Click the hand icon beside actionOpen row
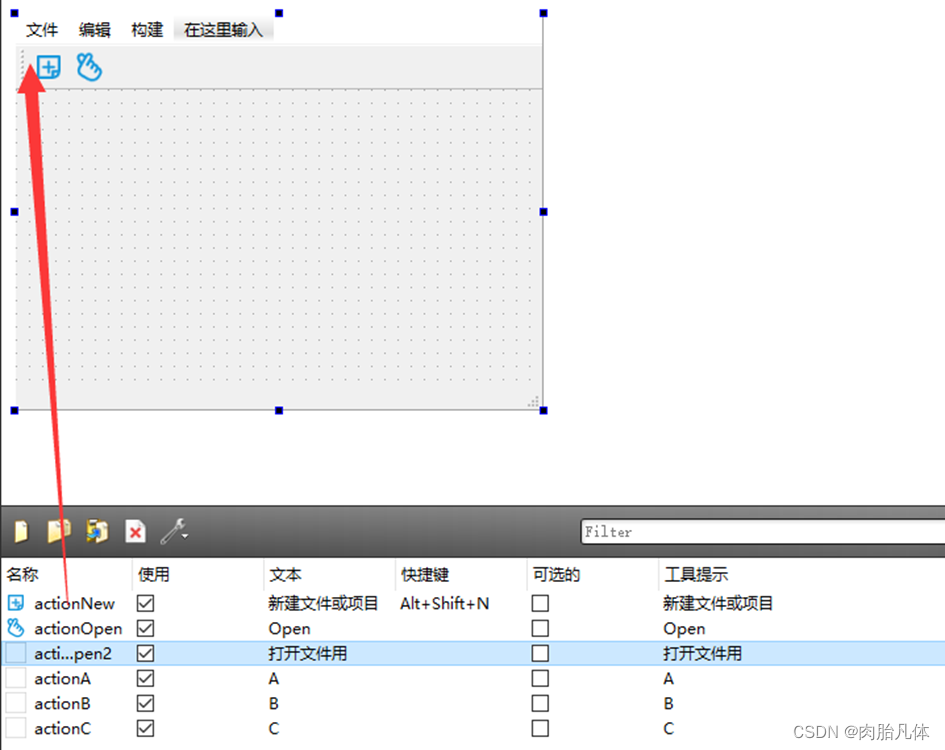The width and height of the screenshot is (945, 750). click(14, 628)
